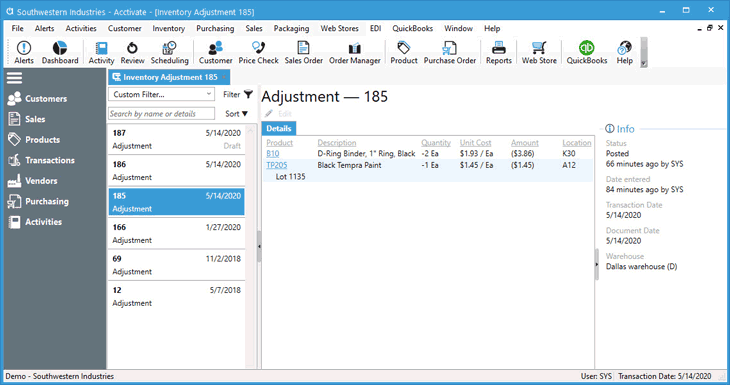Select the Inventory Adjustment 185 tab

[x=169, y=77]
